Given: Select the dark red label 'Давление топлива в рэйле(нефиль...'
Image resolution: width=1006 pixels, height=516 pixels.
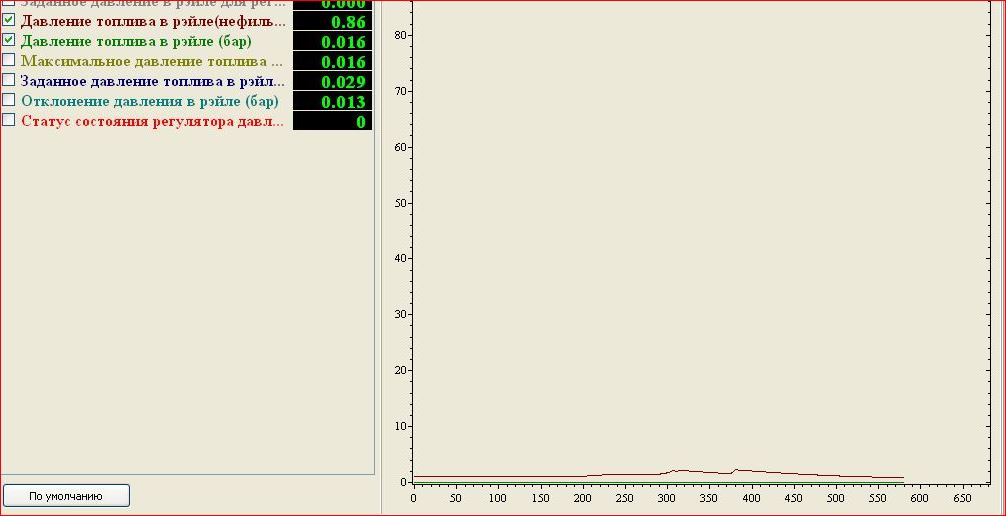Looking at the screenshot, I should pyautogui.click(x=153, y=21).
